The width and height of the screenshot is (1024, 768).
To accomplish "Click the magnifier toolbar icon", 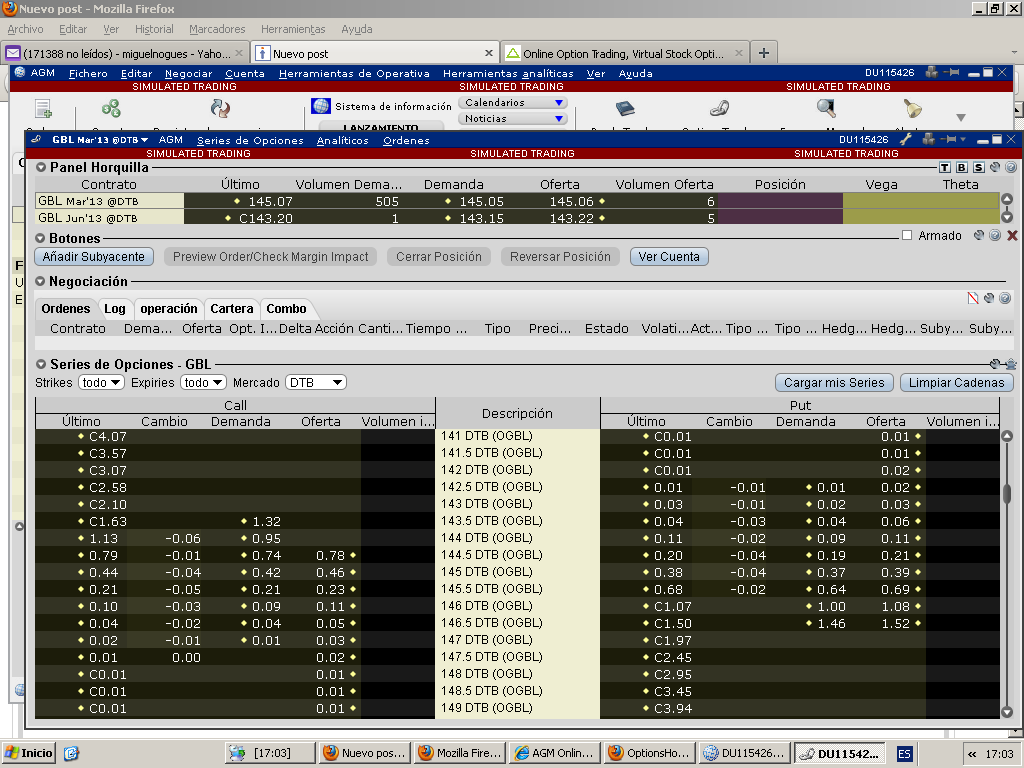I will (826, 108).
